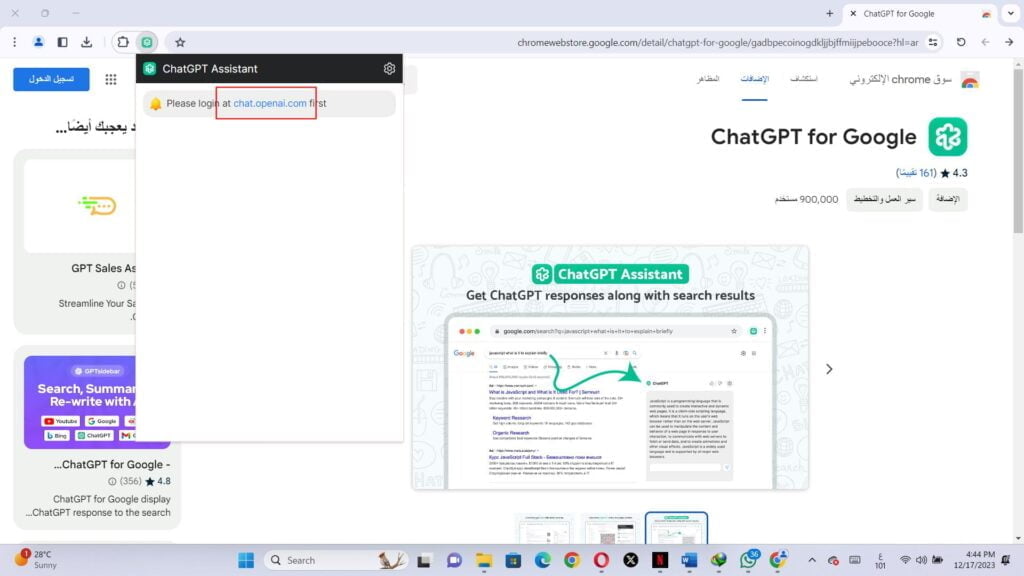Click the blue تسجيل الدخول button
Viewport: 1024px width, 576px height.
click(x=51, y=79)
